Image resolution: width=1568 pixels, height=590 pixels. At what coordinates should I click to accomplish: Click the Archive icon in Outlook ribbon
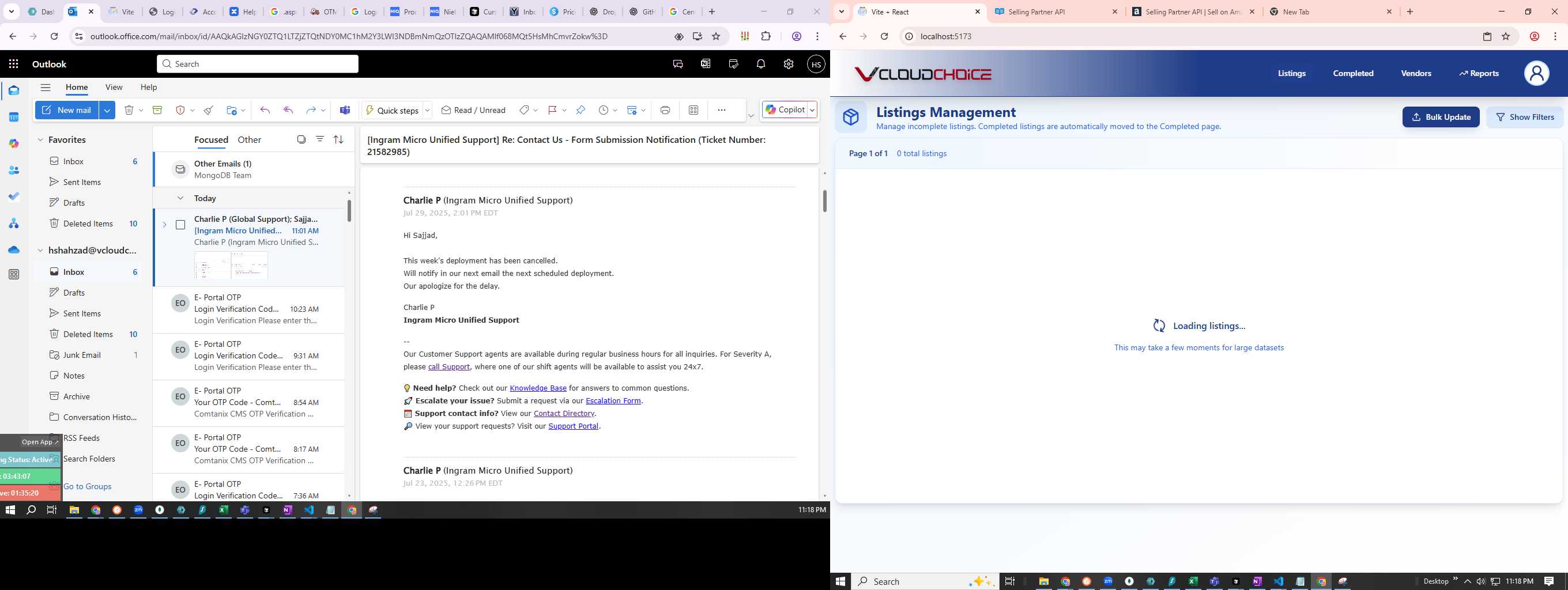[157, 110]
